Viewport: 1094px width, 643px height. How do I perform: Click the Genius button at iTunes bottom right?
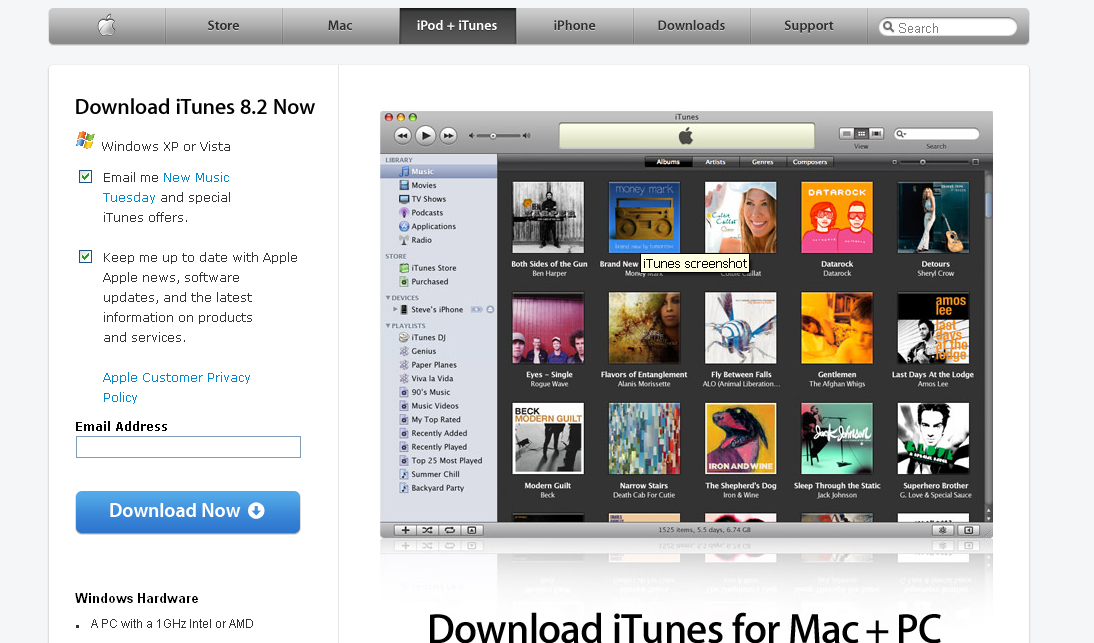pyautogui.click(x=943, y=530)
